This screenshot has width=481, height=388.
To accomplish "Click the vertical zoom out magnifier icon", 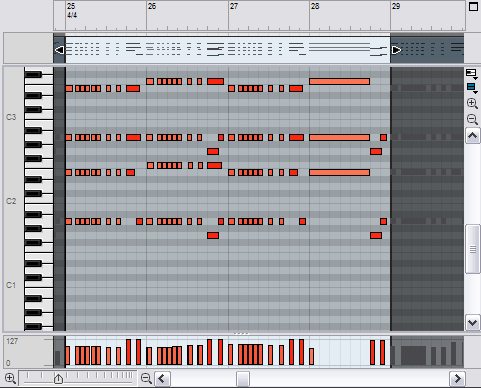I will click(472, 119).
